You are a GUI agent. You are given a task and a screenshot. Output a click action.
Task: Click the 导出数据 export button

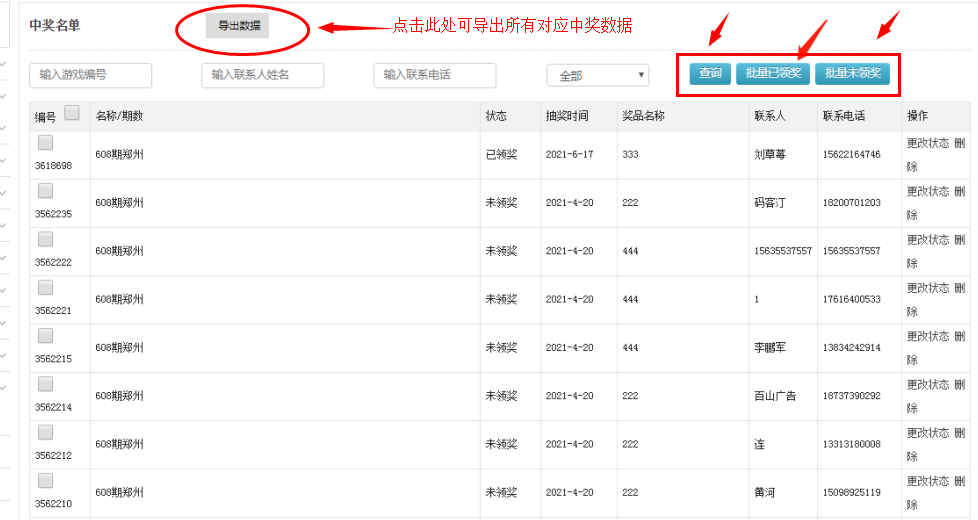coord(238,26)
